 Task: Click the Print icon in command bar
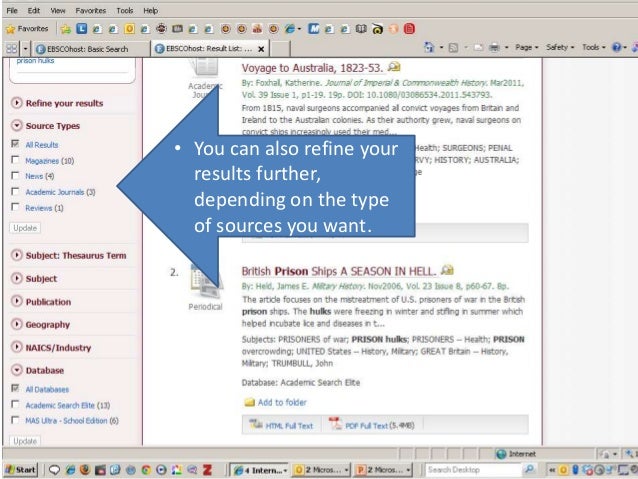click(494, 48)
